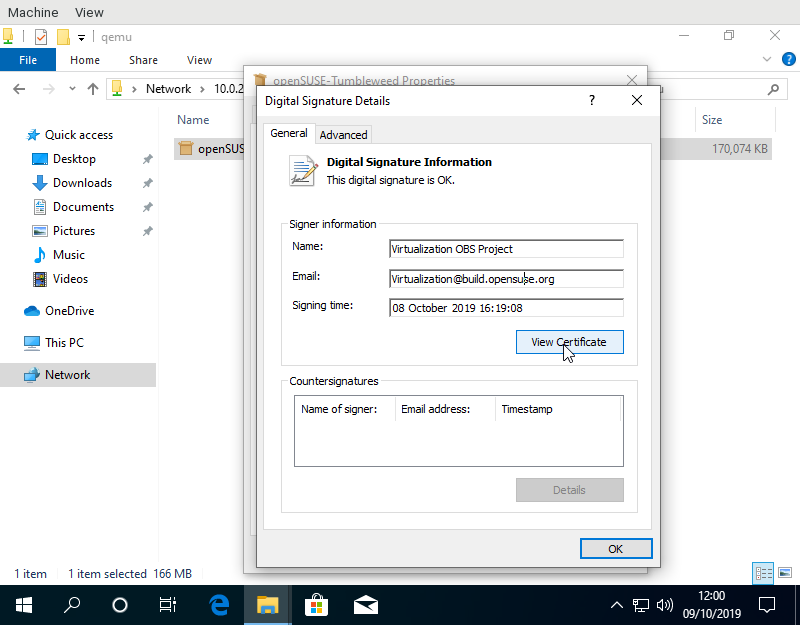Navigate up one folder level
Image resolution: width=800 pixels, height=625 pixels.
93,89
